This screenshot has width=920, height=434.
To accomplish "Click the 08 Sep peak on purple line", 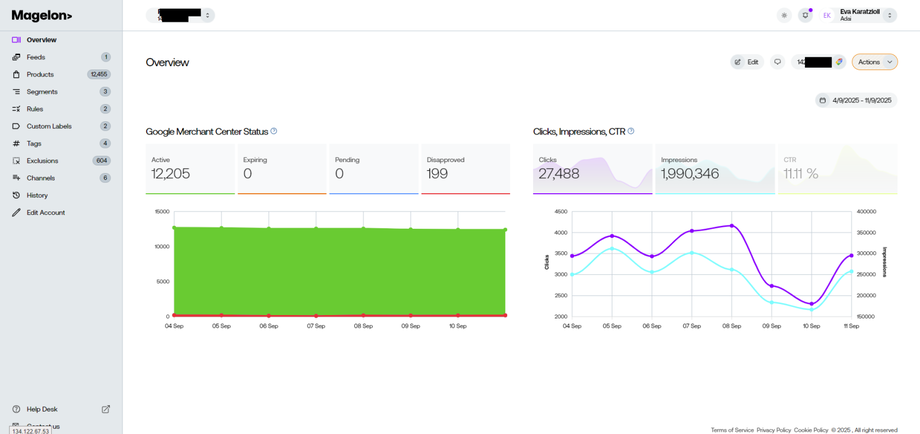I will click(733, 226).
